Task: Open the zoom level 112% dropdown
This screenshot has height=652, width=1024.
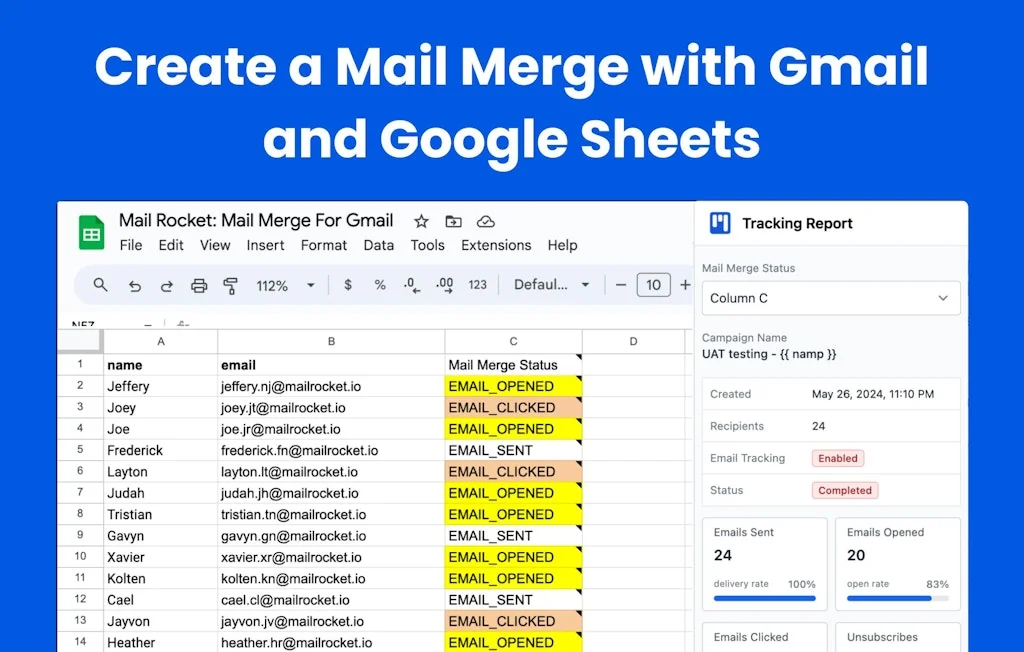Action: [x=283, y=285]
